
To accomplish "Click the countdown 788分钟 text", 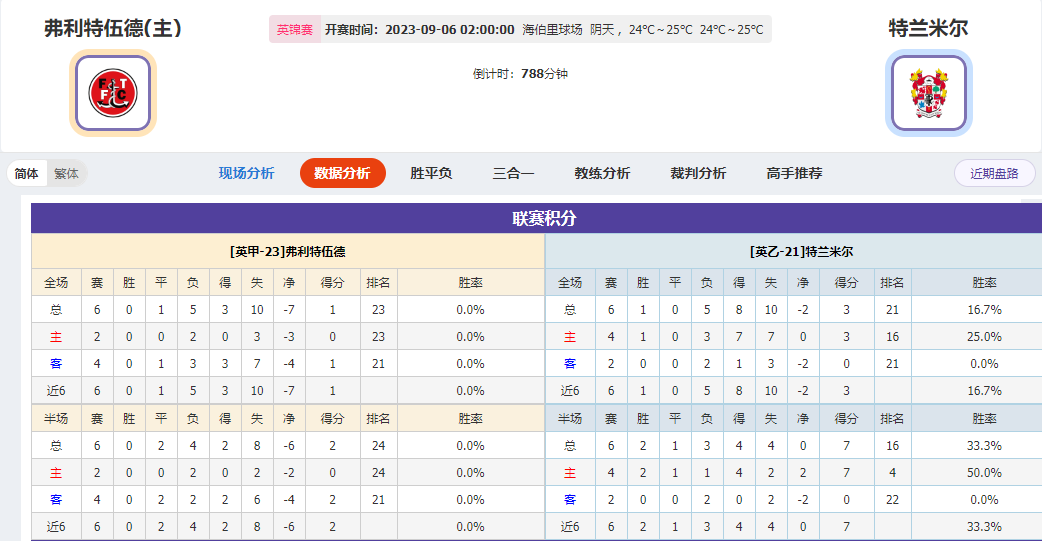I will point(544,74).
